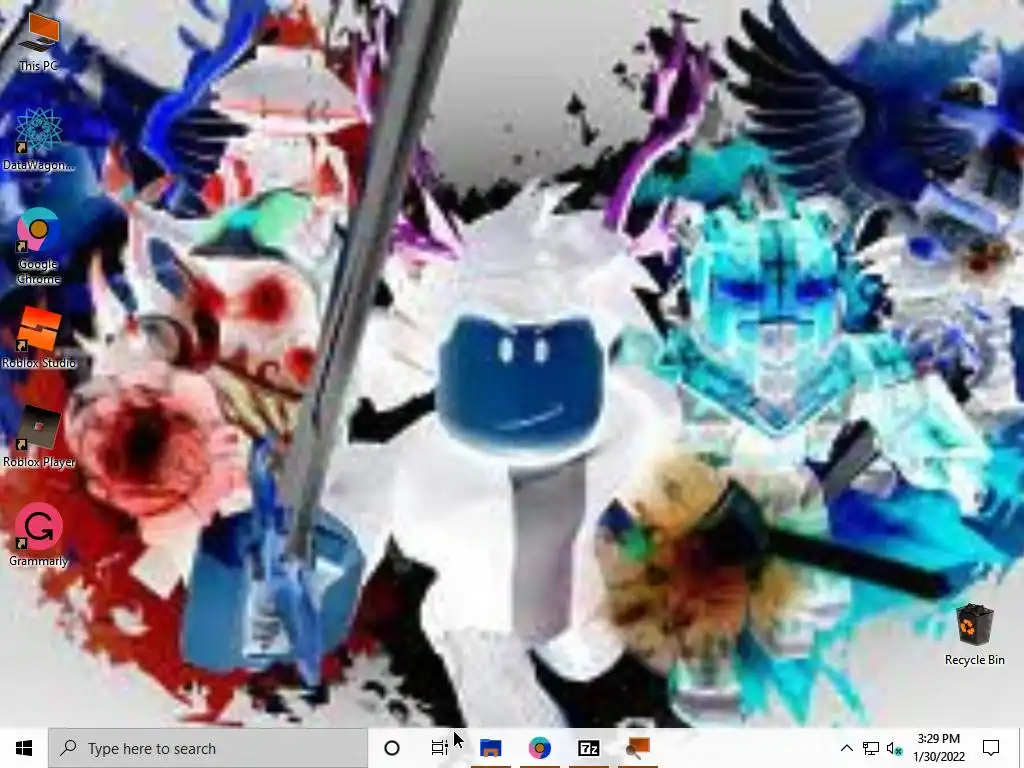Viewport: 1024px width, 768px height.
Task: Show hidden system tray icons
Action: pyautogui.click(x=846, y=748)
